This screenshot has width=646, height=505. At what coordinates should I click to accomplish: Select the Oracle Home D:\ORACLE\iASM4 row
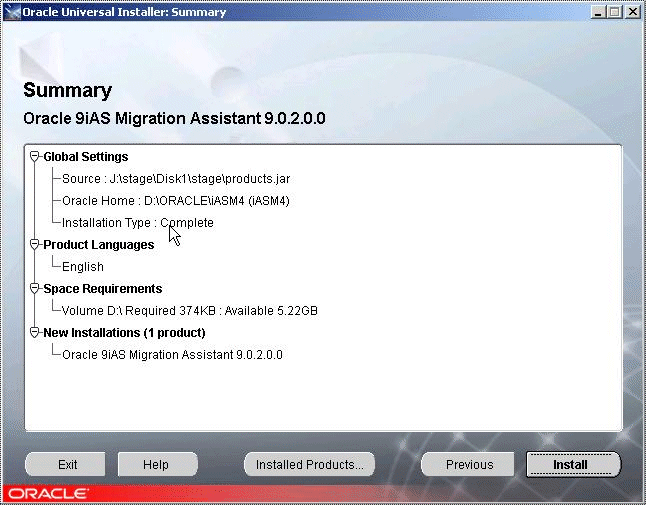point(176,201)
